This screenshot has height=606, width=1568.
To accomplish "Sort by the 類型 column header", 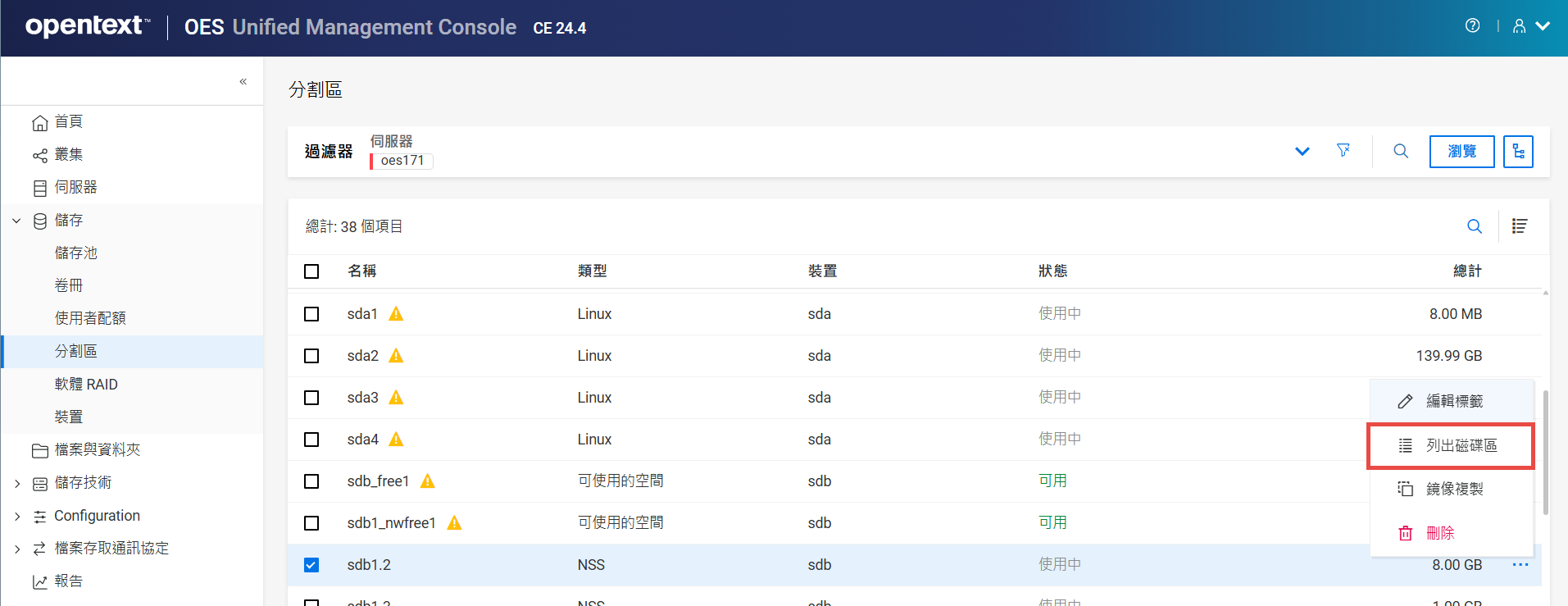I will (592, 271).
